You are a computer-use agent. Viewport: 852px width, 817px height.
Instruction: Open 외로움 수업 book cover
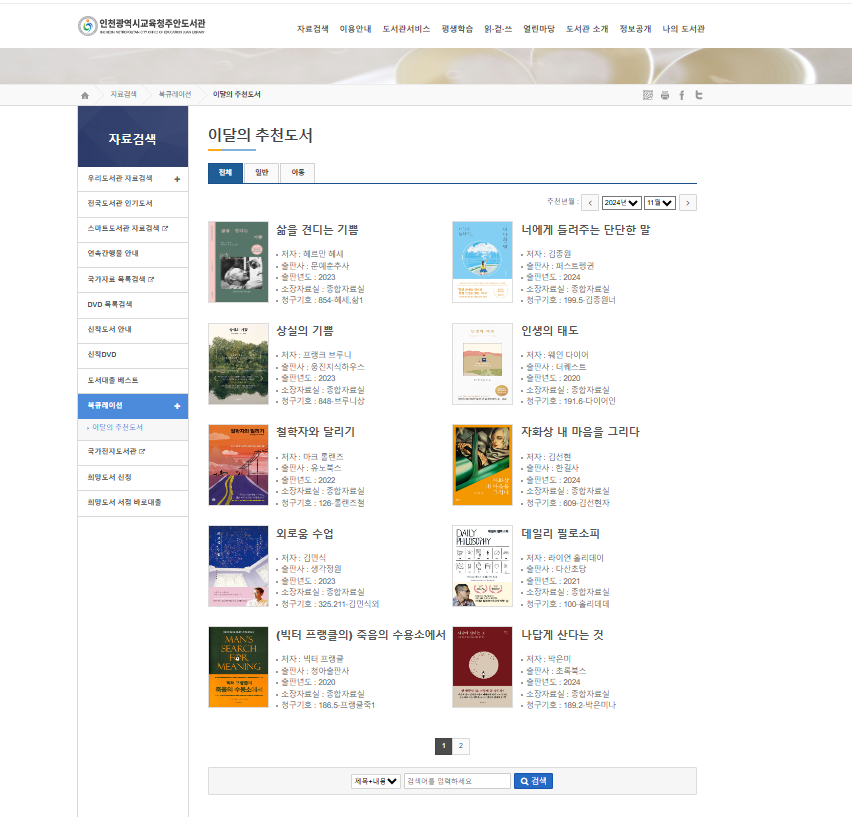click(238, 566)
